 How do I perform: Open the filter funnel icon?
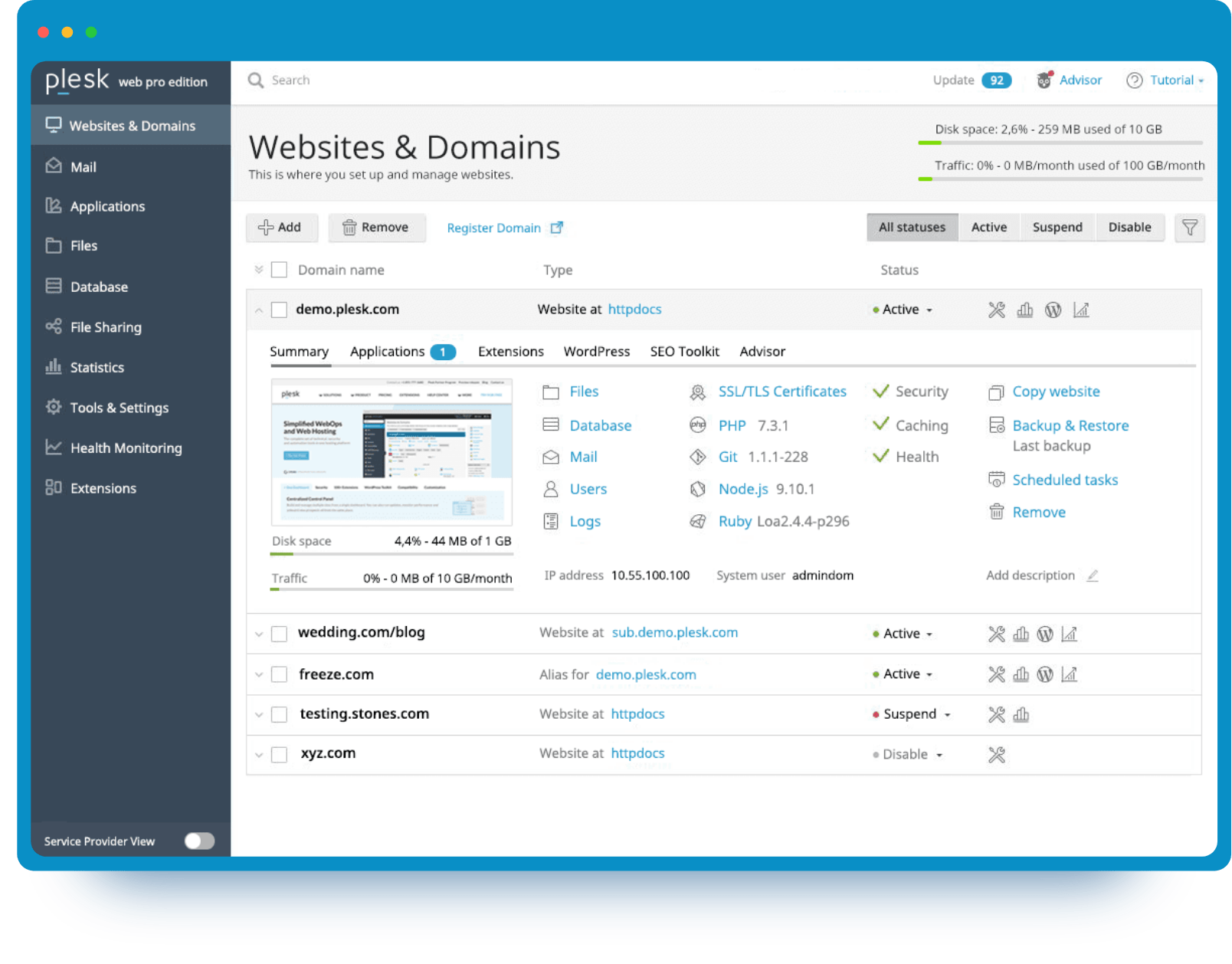(1190, 228)
